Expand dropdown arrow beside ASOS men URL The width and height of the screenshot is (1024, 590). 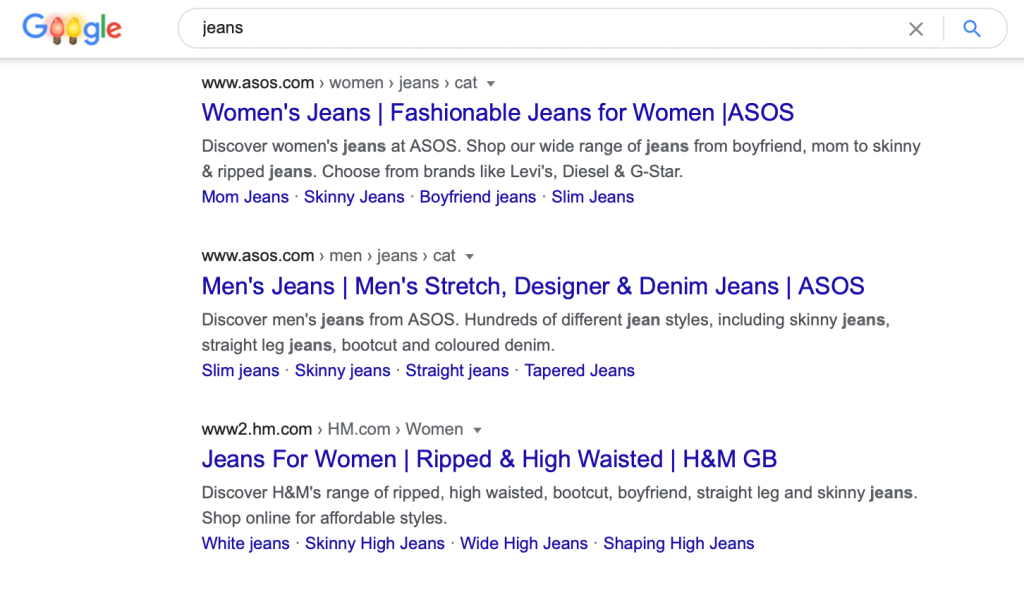click(x=469, y=257)
